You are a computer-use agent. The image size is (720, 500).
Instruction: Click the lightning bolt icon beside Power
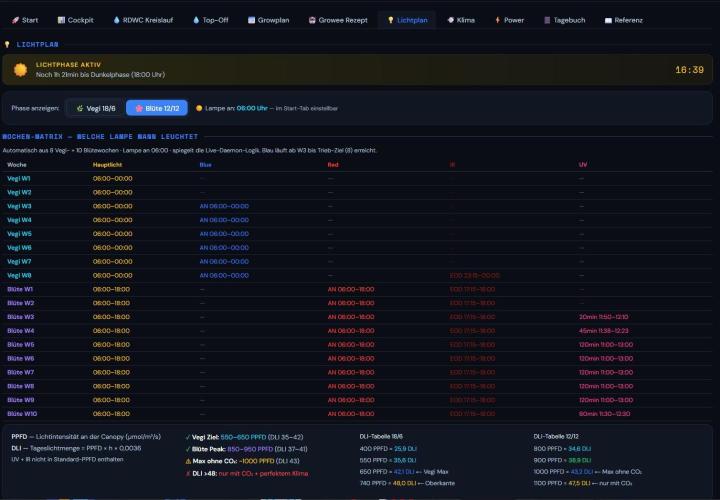tap(497, 20)
